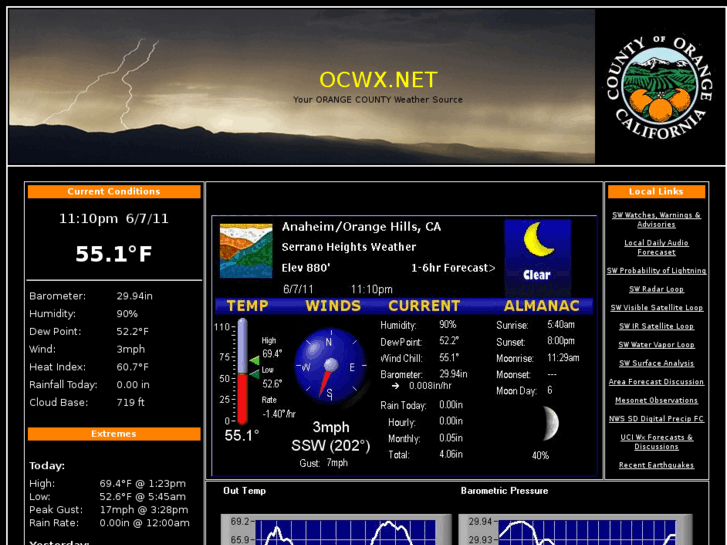The width and height of the screenshot is (727, 545).
Task: Click the 1-6hr Forecast> label
Action: click(x=453, y=268)
